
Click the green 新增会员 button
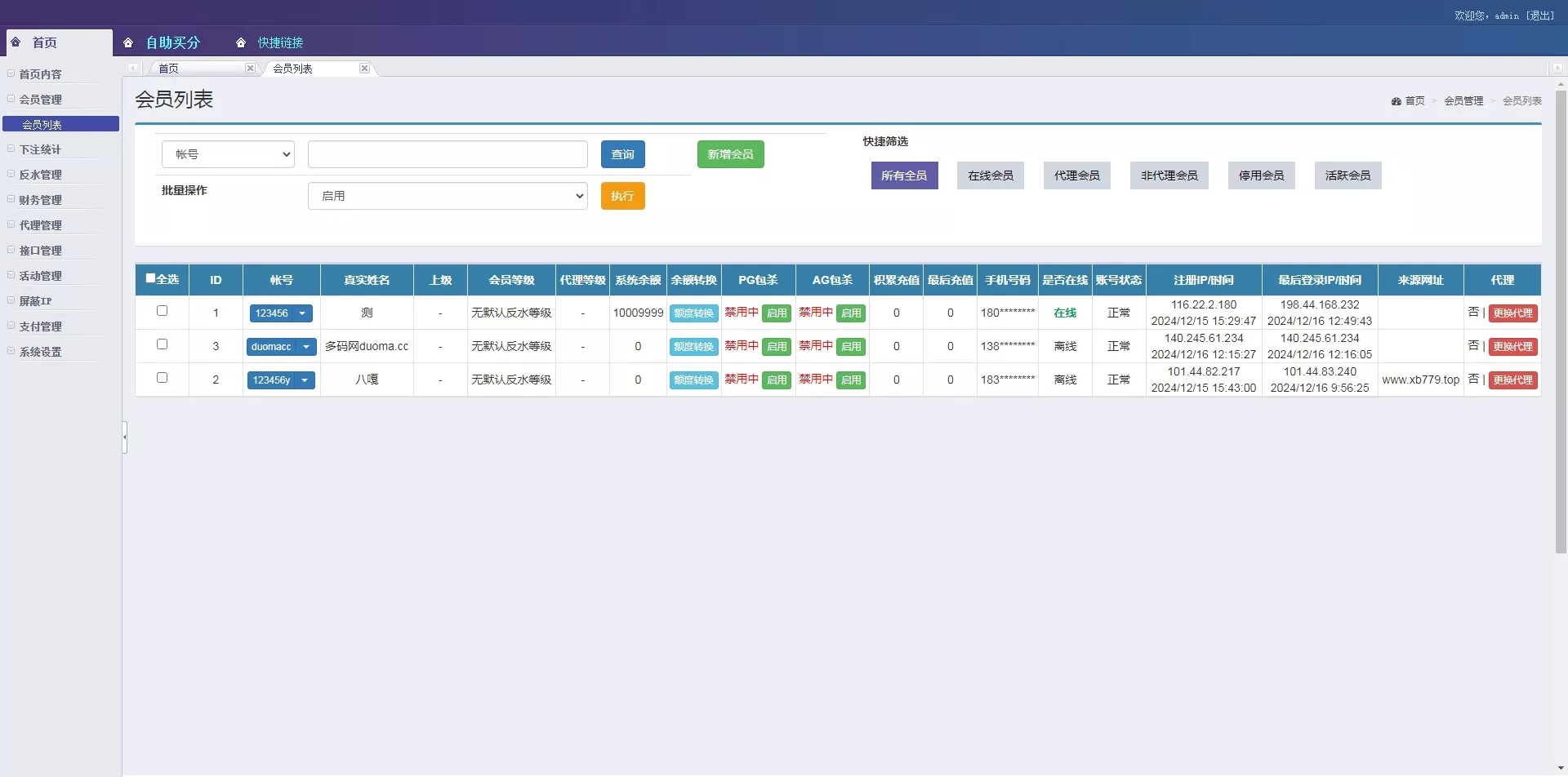pos(730,154)
